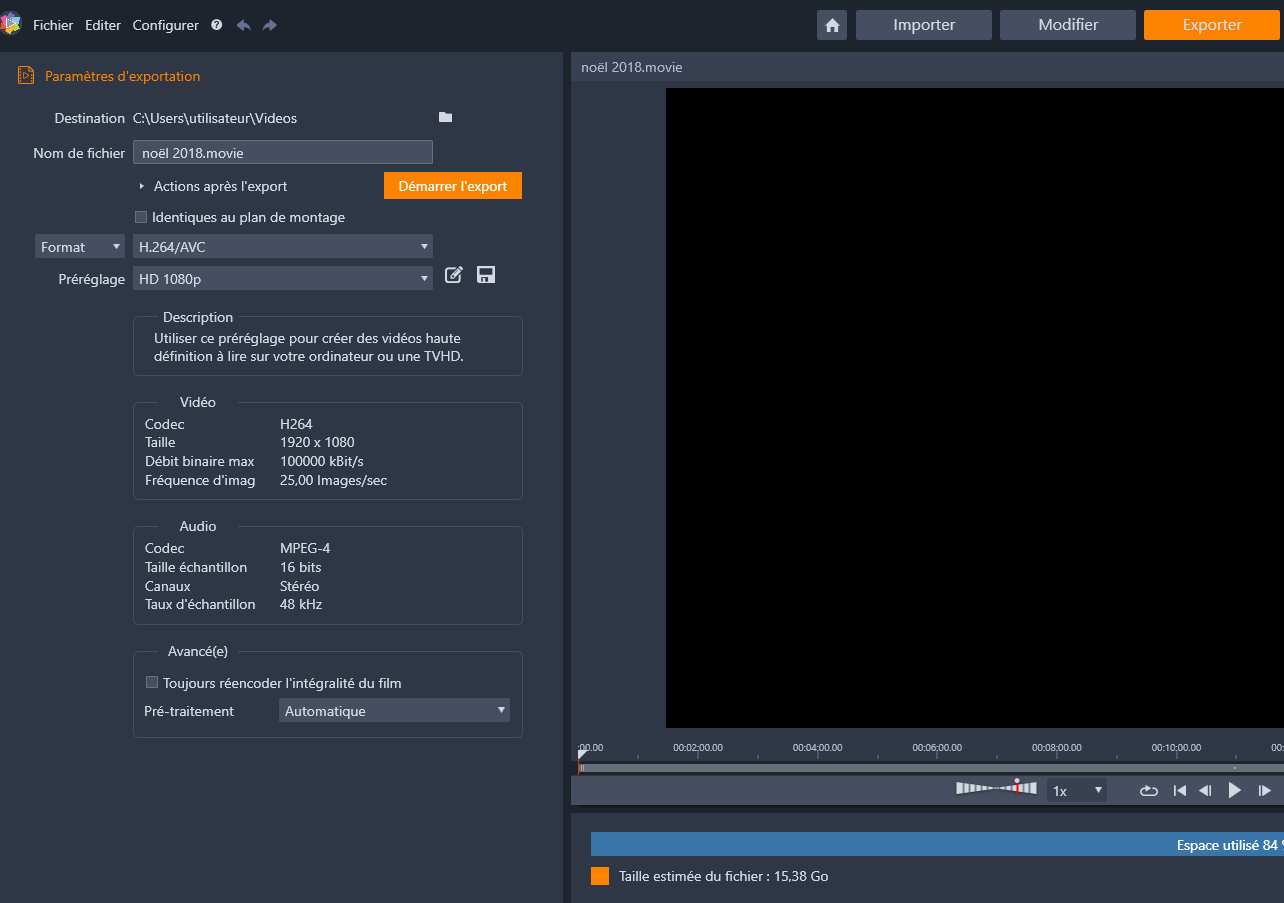Click the Home icon button
The height and width of the screenshot is (903, 1284).
(x=832, y=25)
